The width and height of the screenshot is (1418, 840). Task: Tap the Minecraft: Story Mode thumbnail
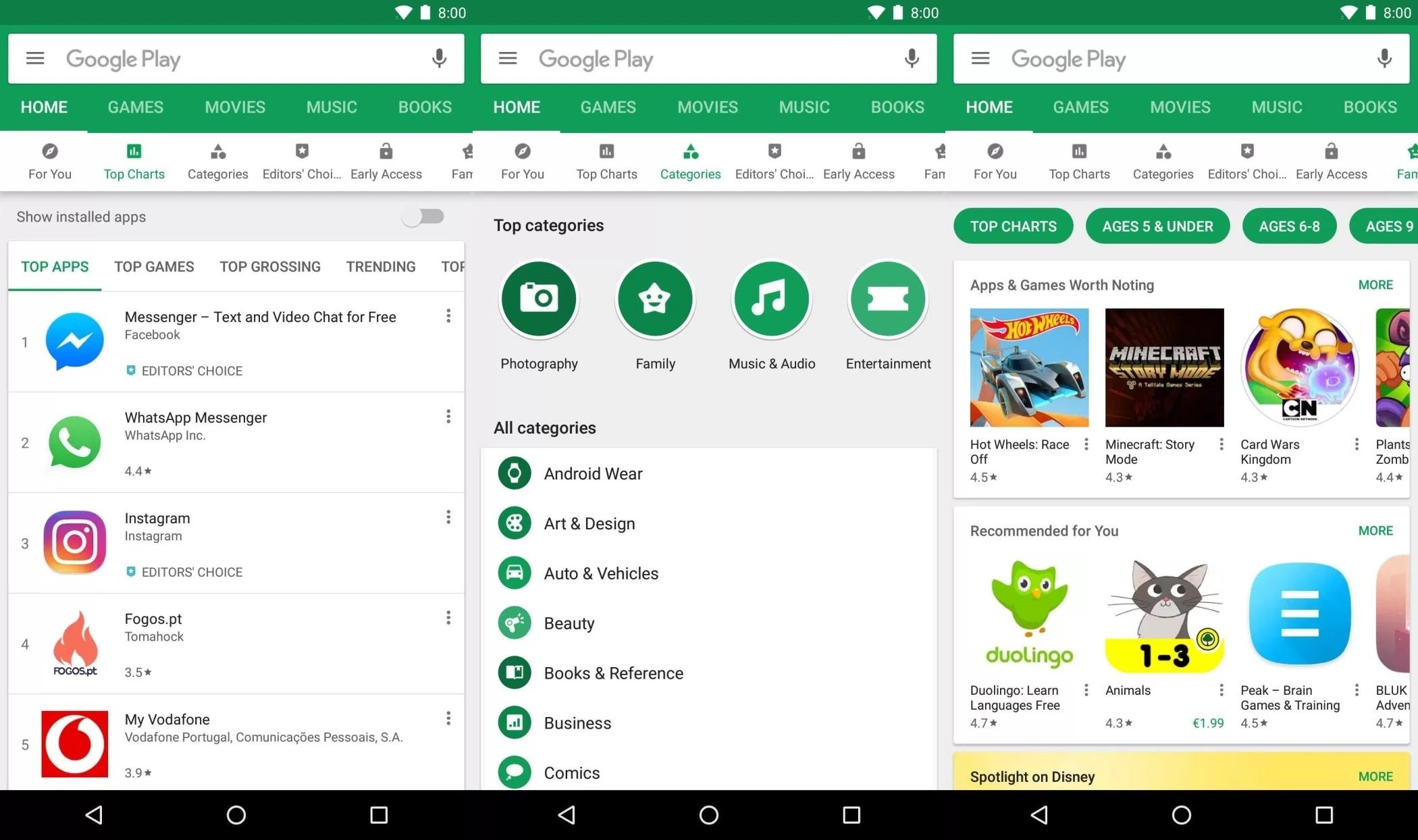1164,368
